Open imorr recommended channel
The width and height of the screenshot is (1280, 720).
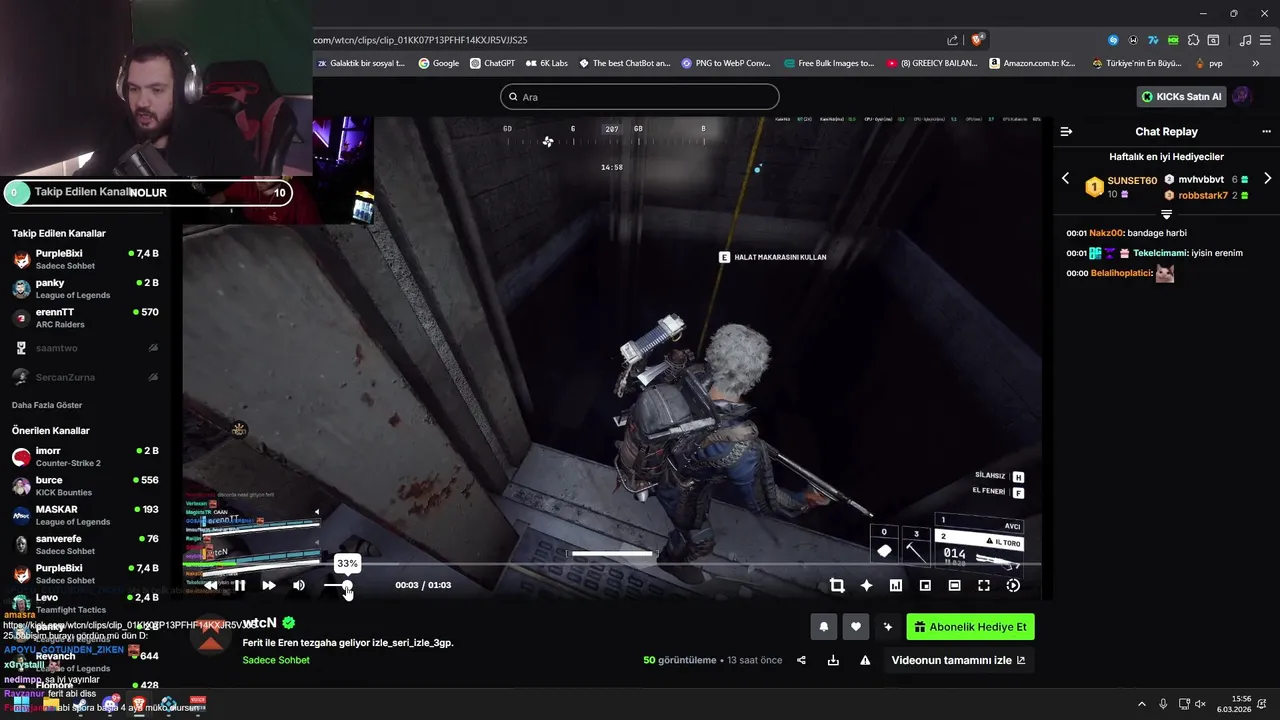(x=85, y=457)
